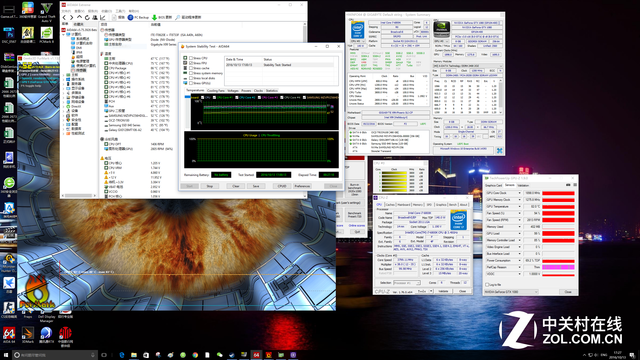Go forward in AIDA64 toolbar

coord(71,18)
